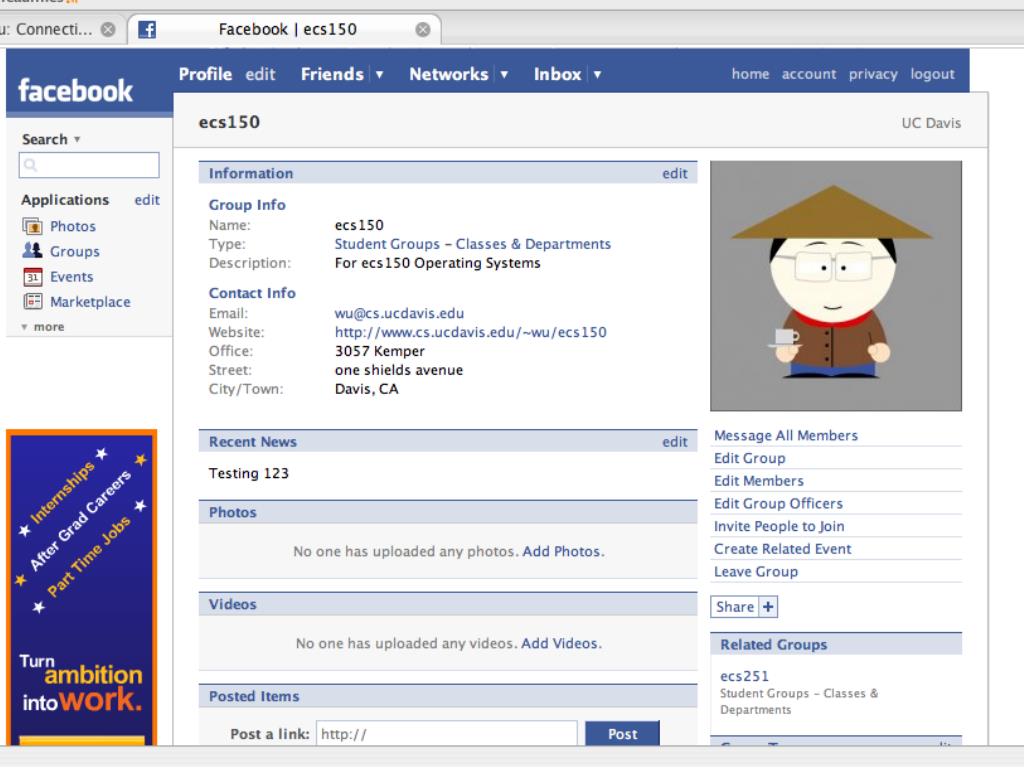1024x768 pixels.
Task: Open the Friends menu
Action: (332, 74)
